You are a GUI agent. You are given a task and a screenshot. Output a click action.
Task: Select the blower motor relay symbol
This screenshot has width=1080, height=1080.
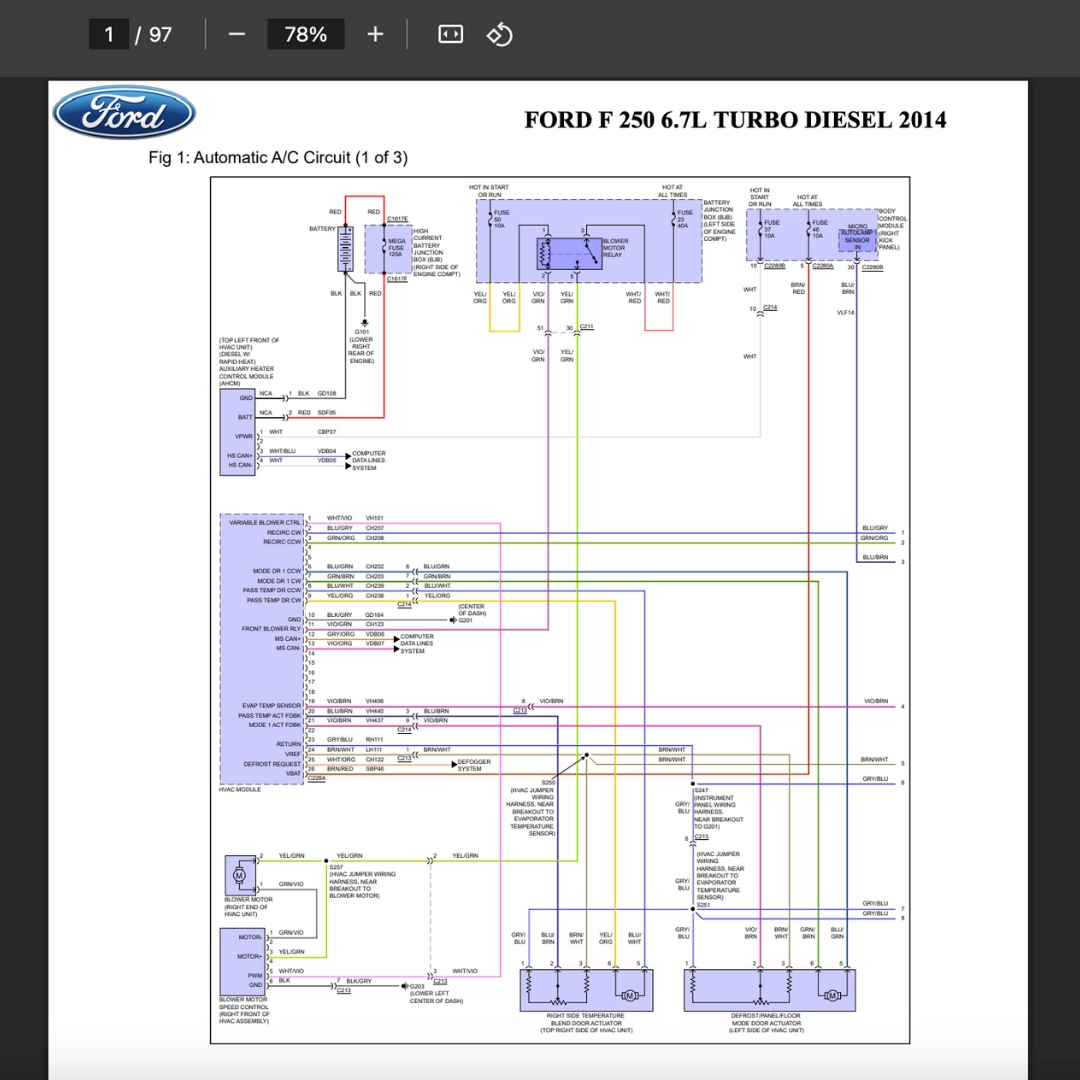[x=569, y=250]
